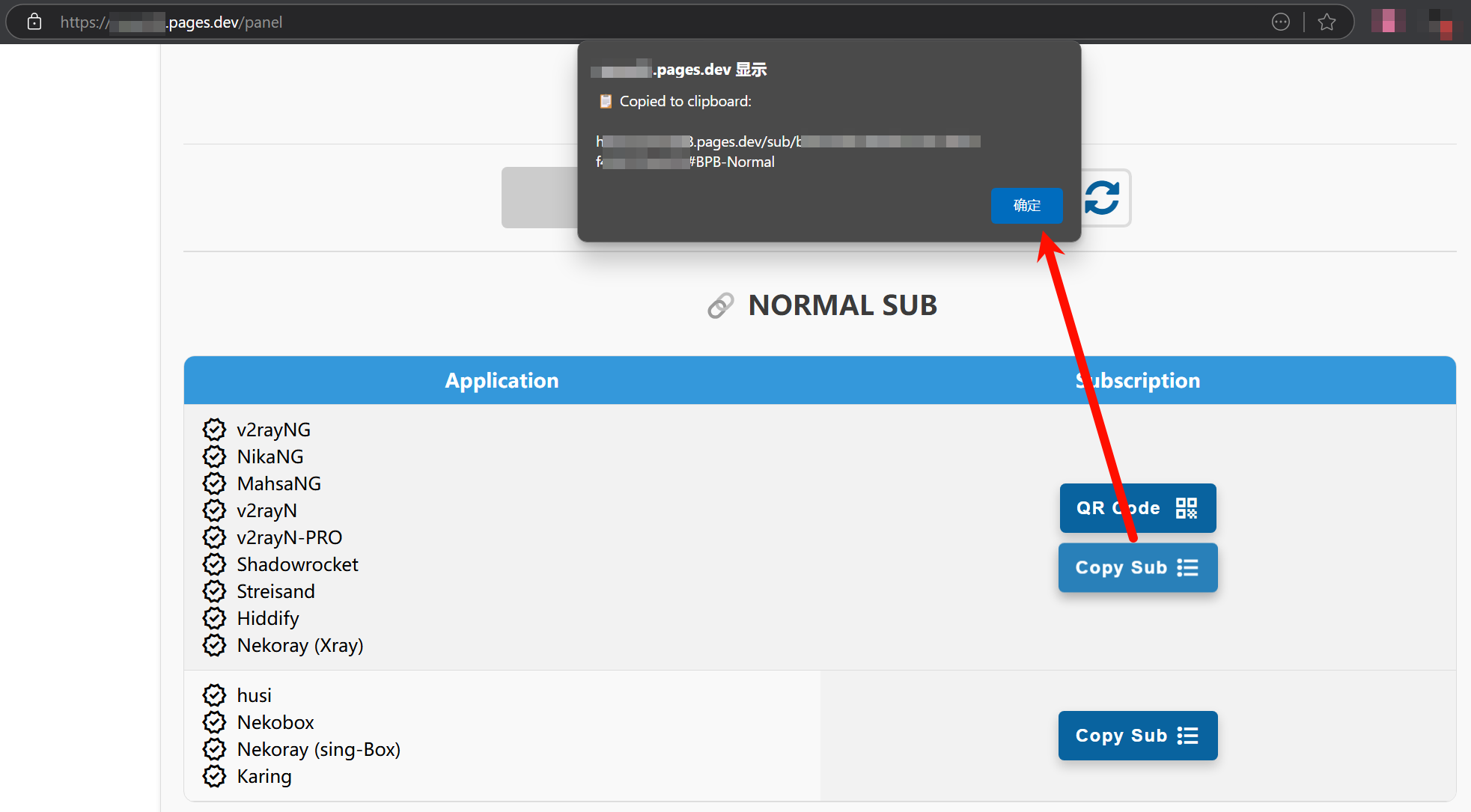Click the blue 确定 confirm button
Image resolution: width=1471 pixels, height=812 pixels.
pos(1026,206)
